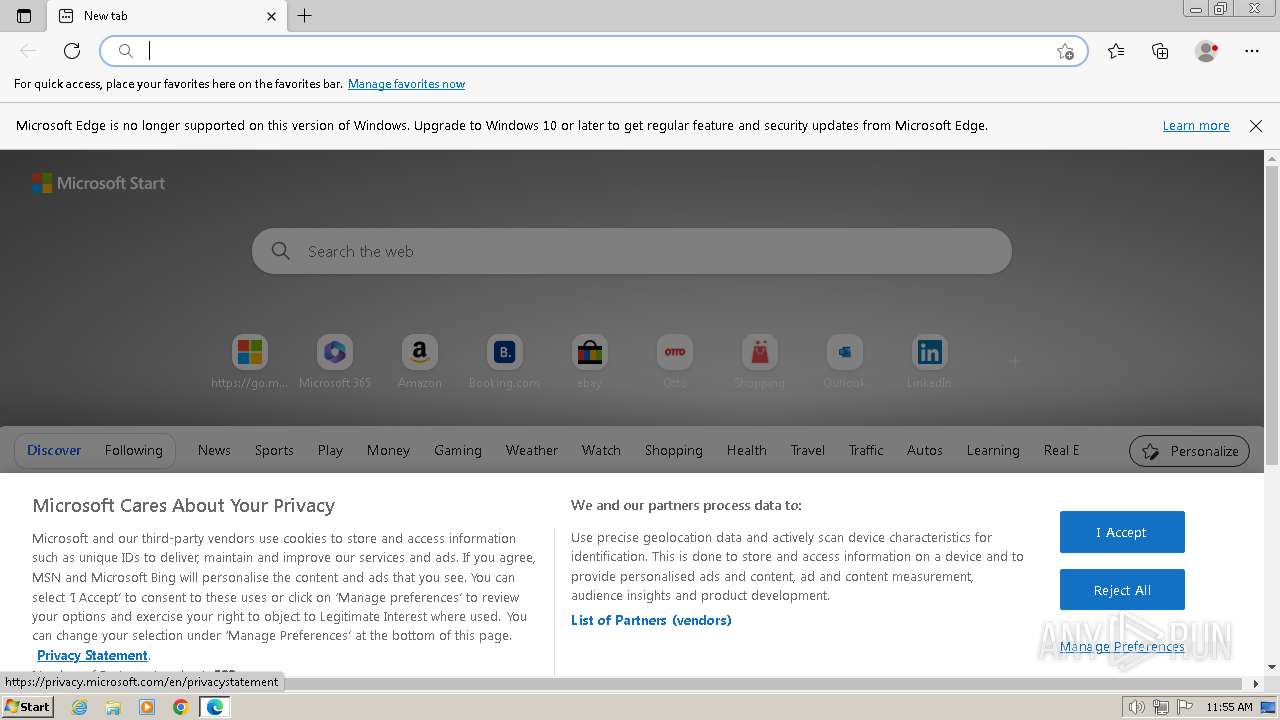Screen dimensions: 1280x720
Task: Open the Gaming category
Action: [458, 451]
